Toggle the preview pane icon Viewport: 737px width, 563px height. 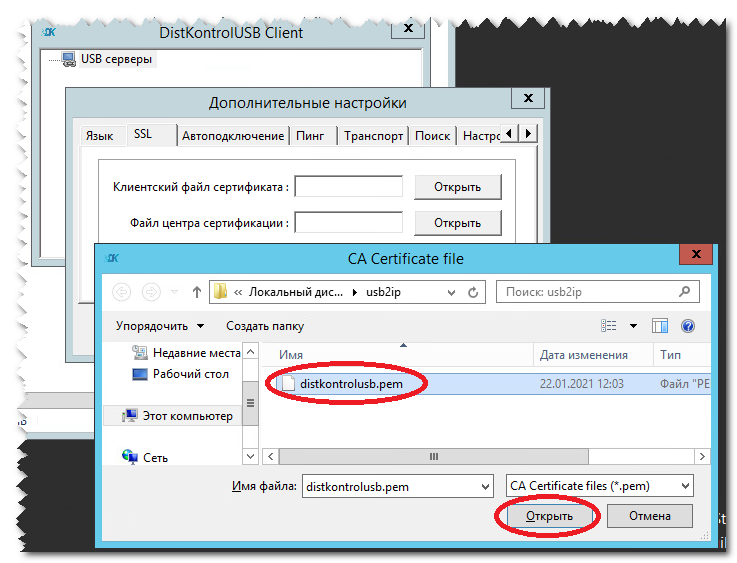tap(659, 326)
